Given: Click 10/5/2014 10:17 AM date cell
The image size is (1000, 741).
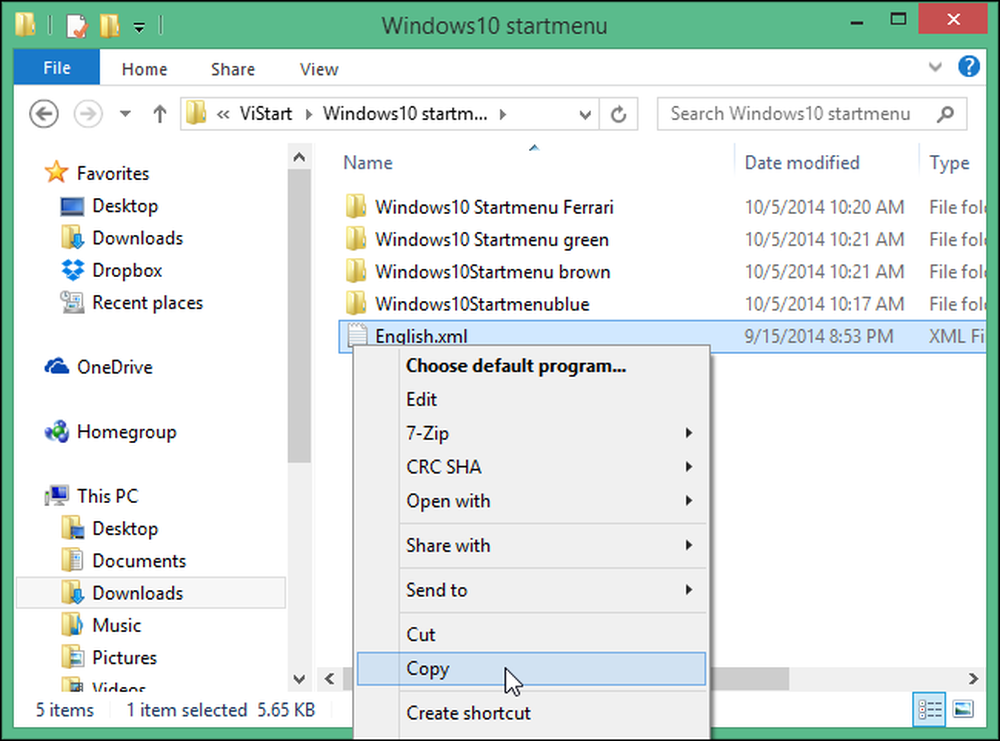Looking at the screenshot, I should 824,304.
